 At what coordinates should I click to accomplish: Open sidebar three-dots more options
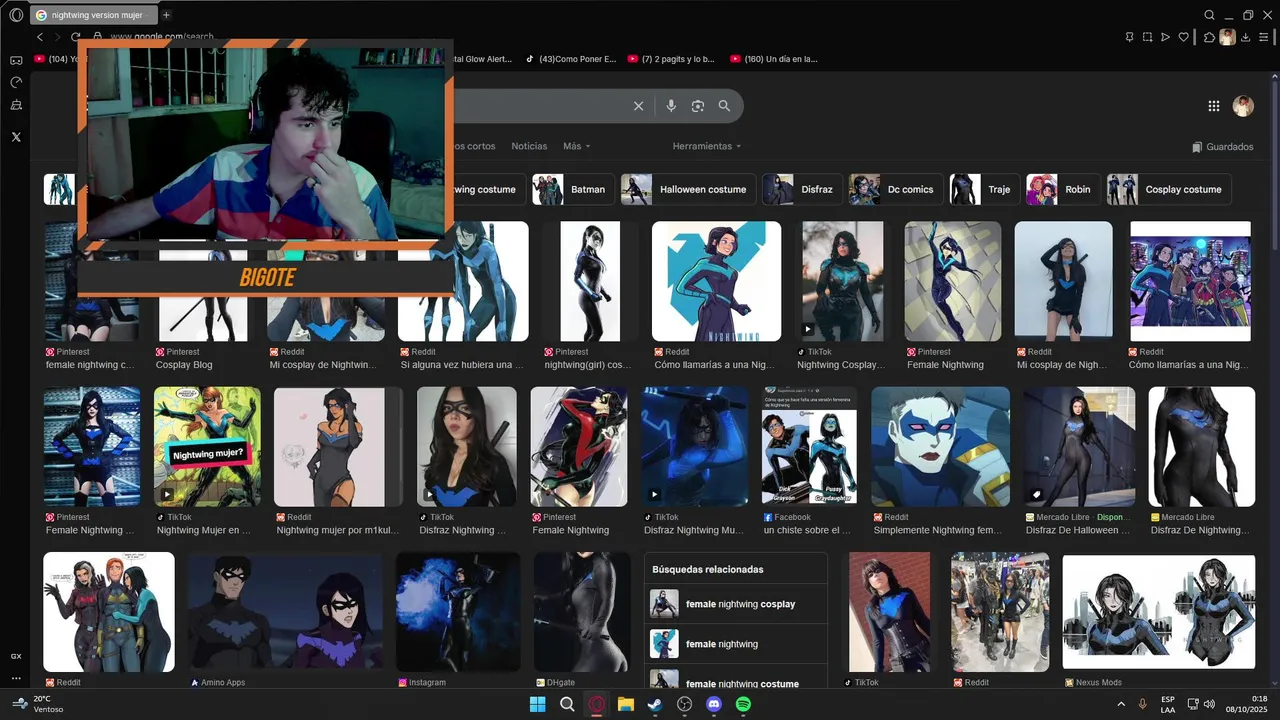pyautogui.click(x=16, y=678)
